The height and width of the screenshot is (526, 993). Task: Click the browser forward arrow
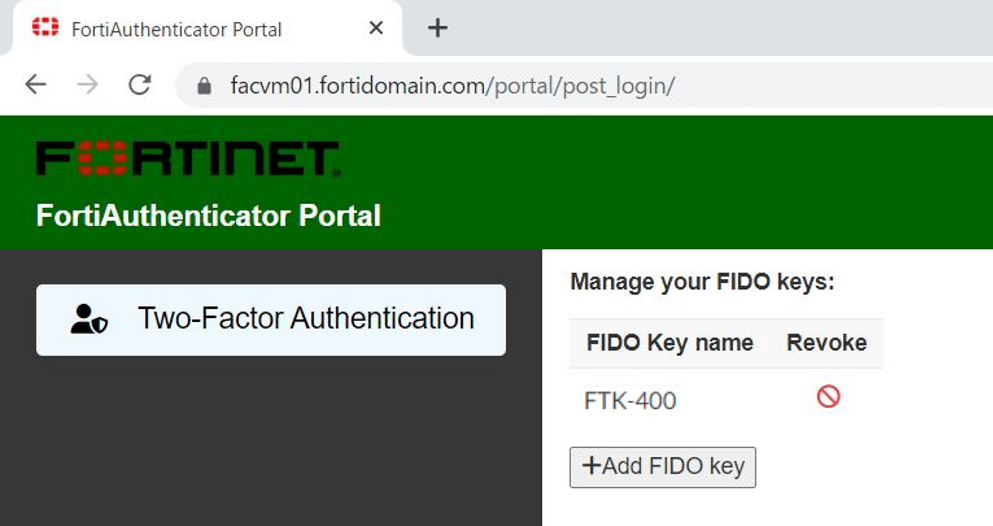click(87, 84)
